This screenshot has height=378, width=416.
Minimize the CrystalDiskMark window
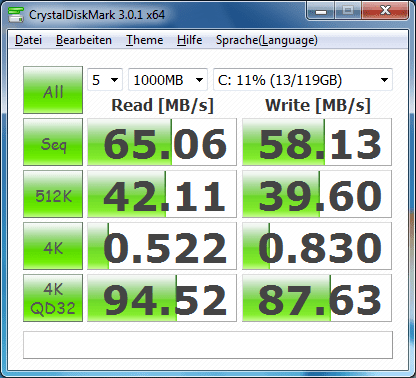321,11
